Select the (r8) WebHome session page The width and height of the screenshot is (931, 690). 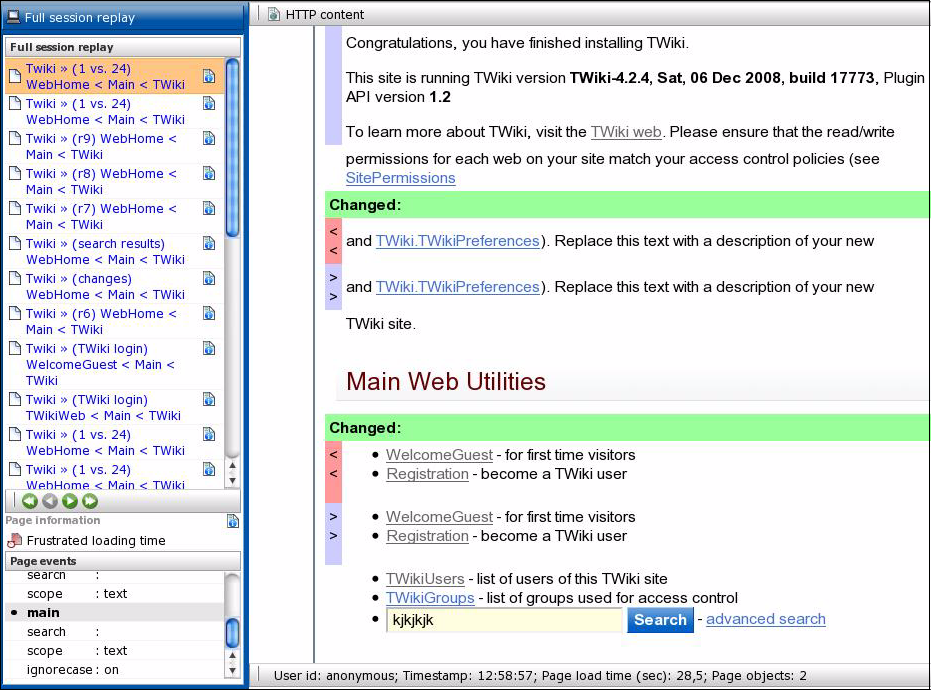[x=101, y=182]
